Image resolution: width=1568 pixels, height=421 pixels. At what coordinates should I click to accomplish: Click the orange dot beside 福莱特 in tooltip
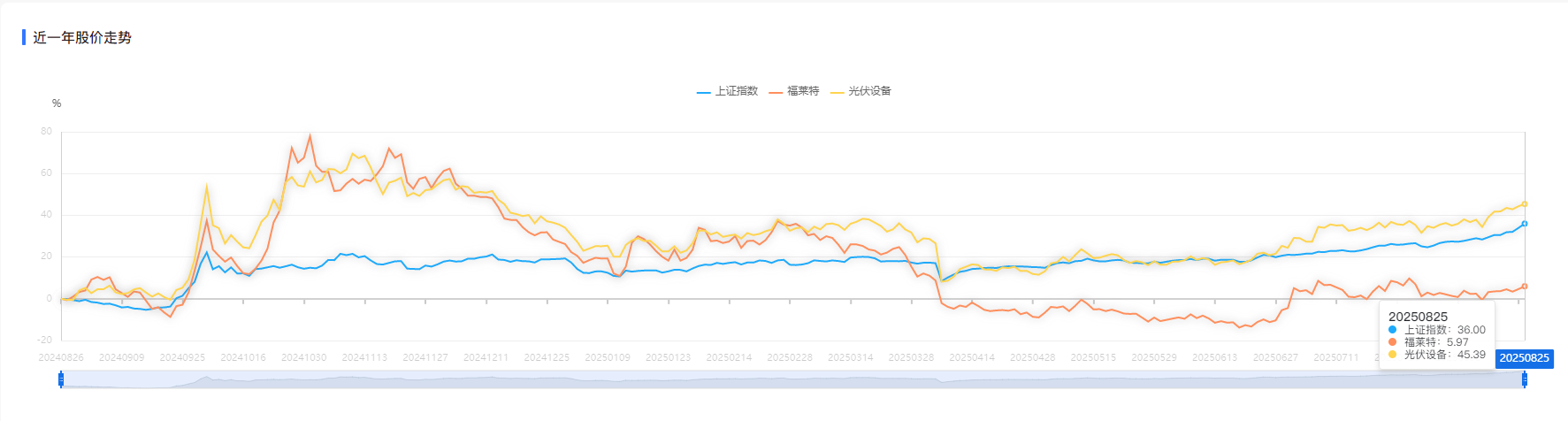coord(1393,342)
